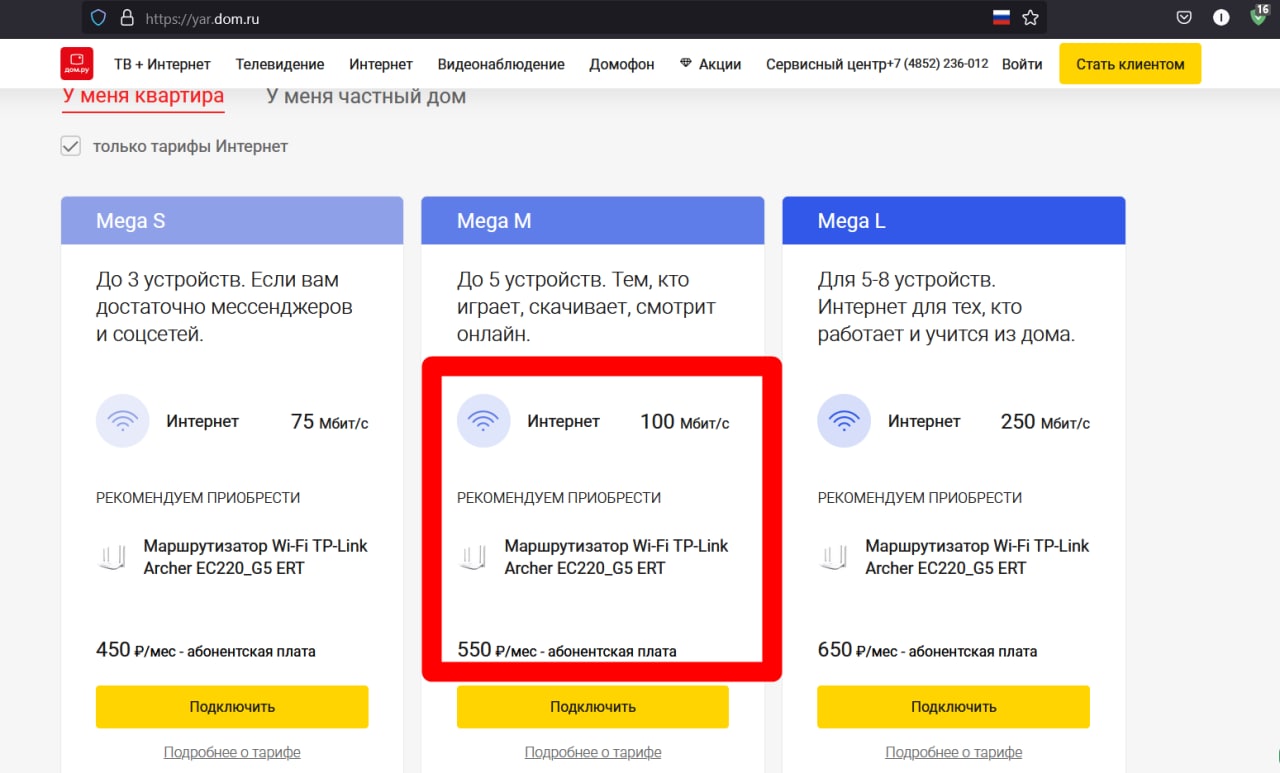This screenshot has height=773, width=1280.
Task: Select the 'У меня квартира' tab
Action: click(x=143, y=97)
